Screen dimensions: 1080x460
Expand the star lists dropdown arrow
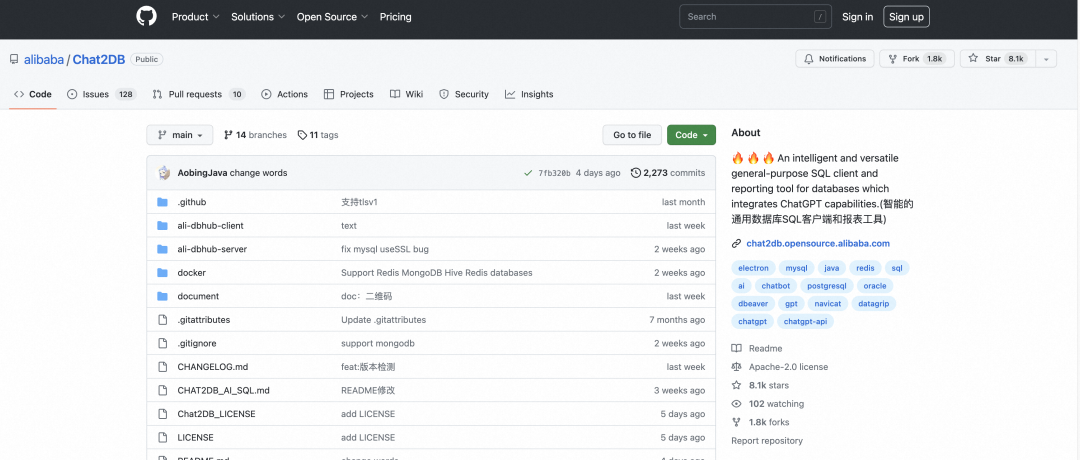click(x=1046, y=59)
